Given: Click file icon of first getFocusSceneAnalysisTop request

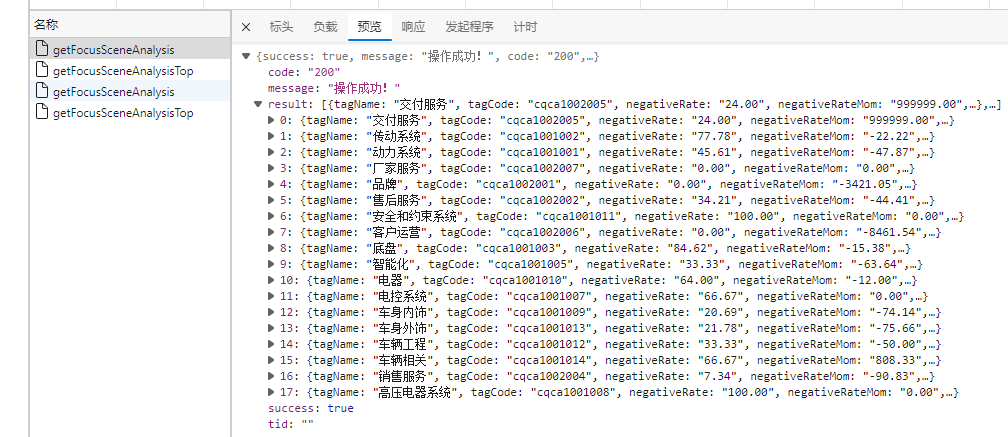Looking at the screenshot, I should point(41,70).
